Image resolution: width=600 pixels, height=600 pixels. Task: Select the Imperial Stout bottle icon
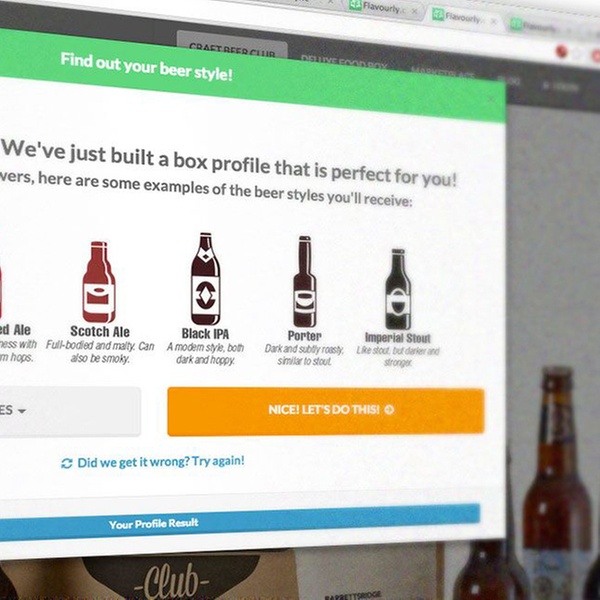pos(398,289)
